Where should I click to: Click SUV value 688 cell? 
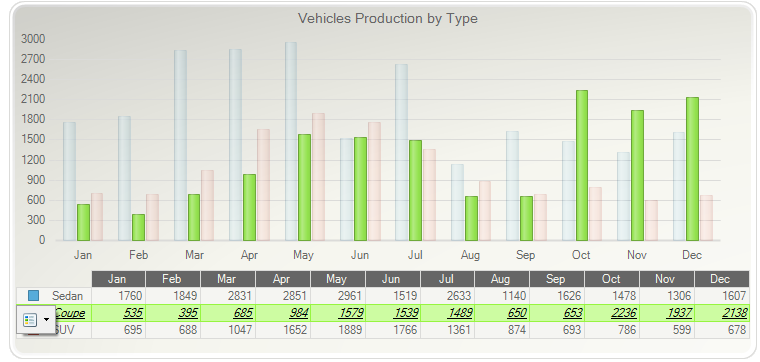tap(173, 330)
